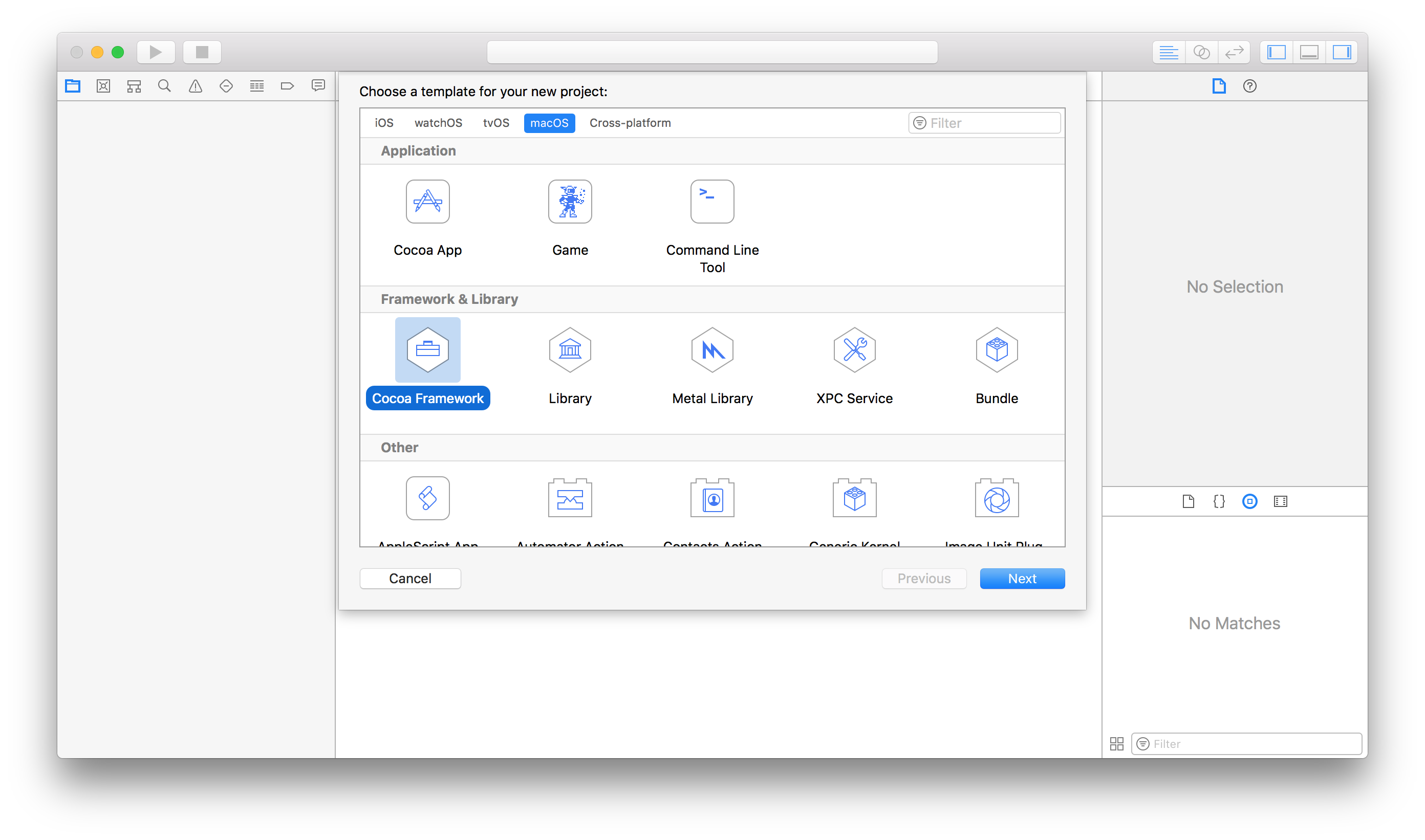The width and height of the screenshot is (1425, 840).
Task: Click the Framework & Library section header
Action: coord(712,299)
